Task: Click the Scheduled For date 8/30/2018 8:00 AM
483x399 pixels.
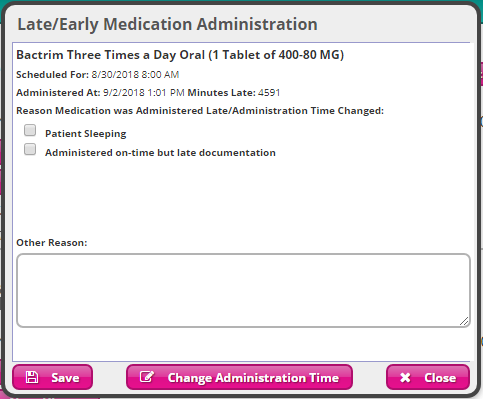Action: [135, 74]
